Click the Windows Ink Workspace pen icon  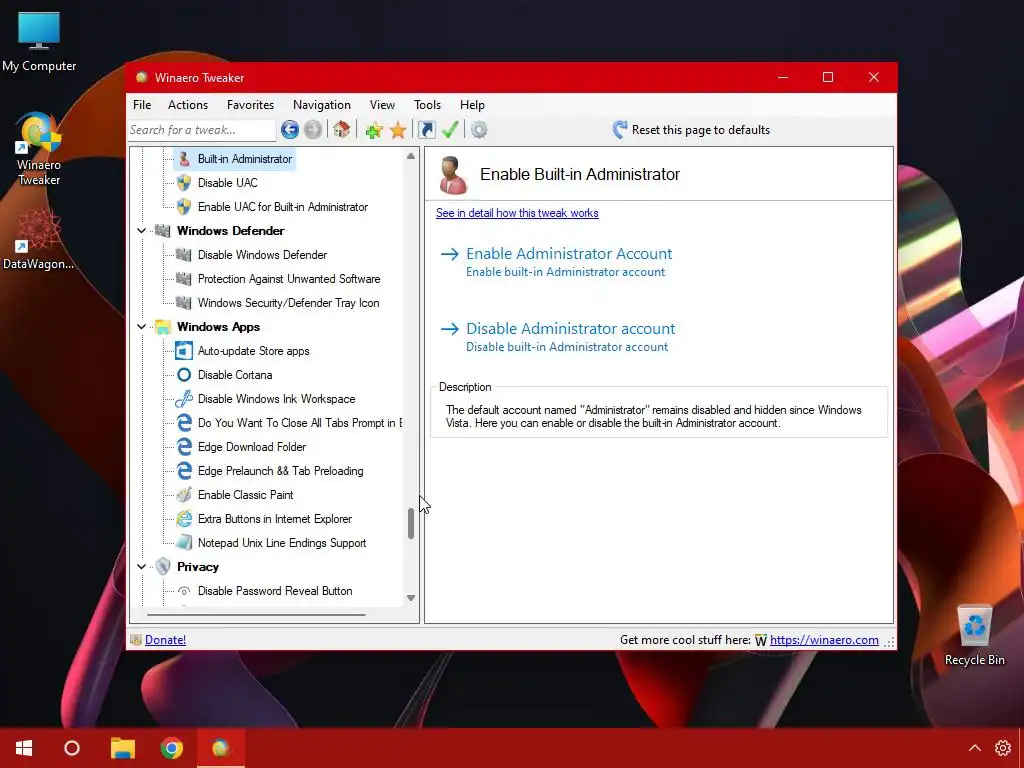click(184, 399)
